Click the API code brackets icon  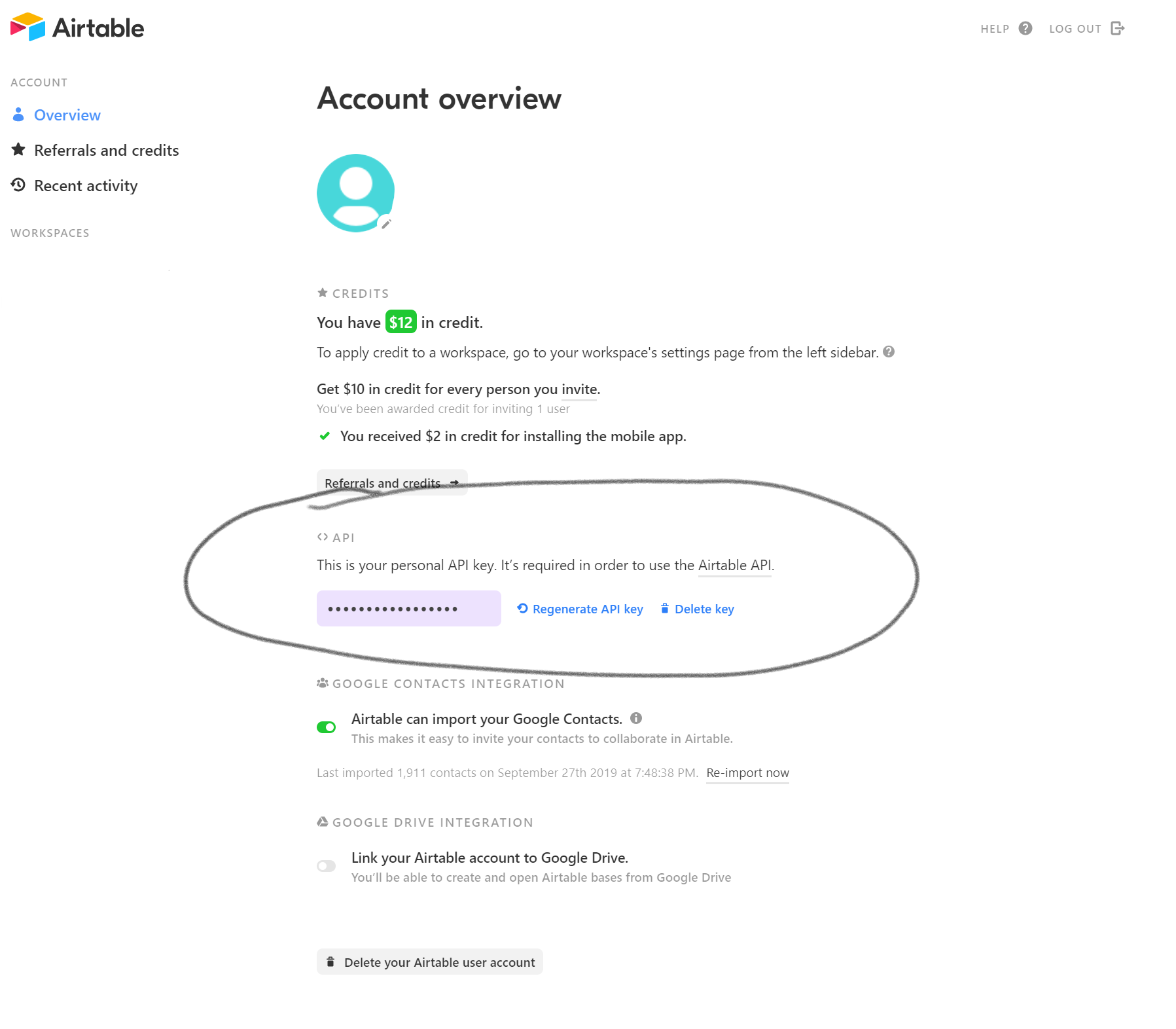322,537
